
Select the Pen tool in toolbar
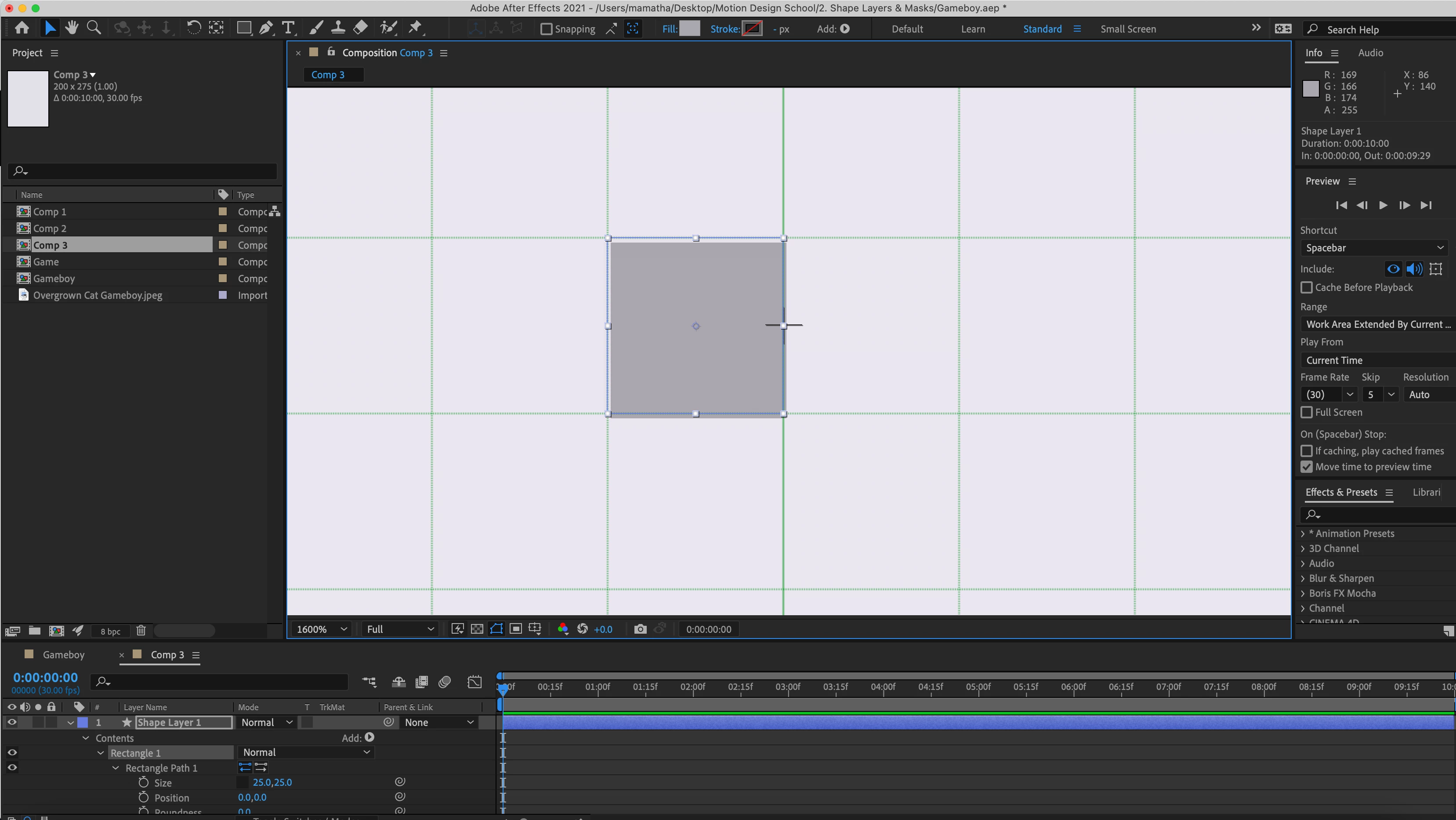[266, 28]
